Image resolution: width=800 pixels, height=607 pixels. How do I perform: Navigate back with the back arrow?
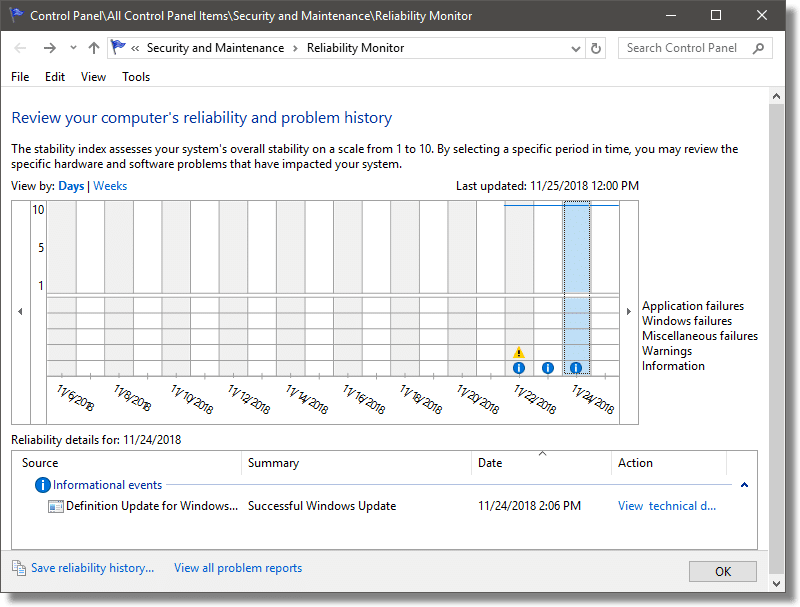pyautogui.click(x=20, y=47)
